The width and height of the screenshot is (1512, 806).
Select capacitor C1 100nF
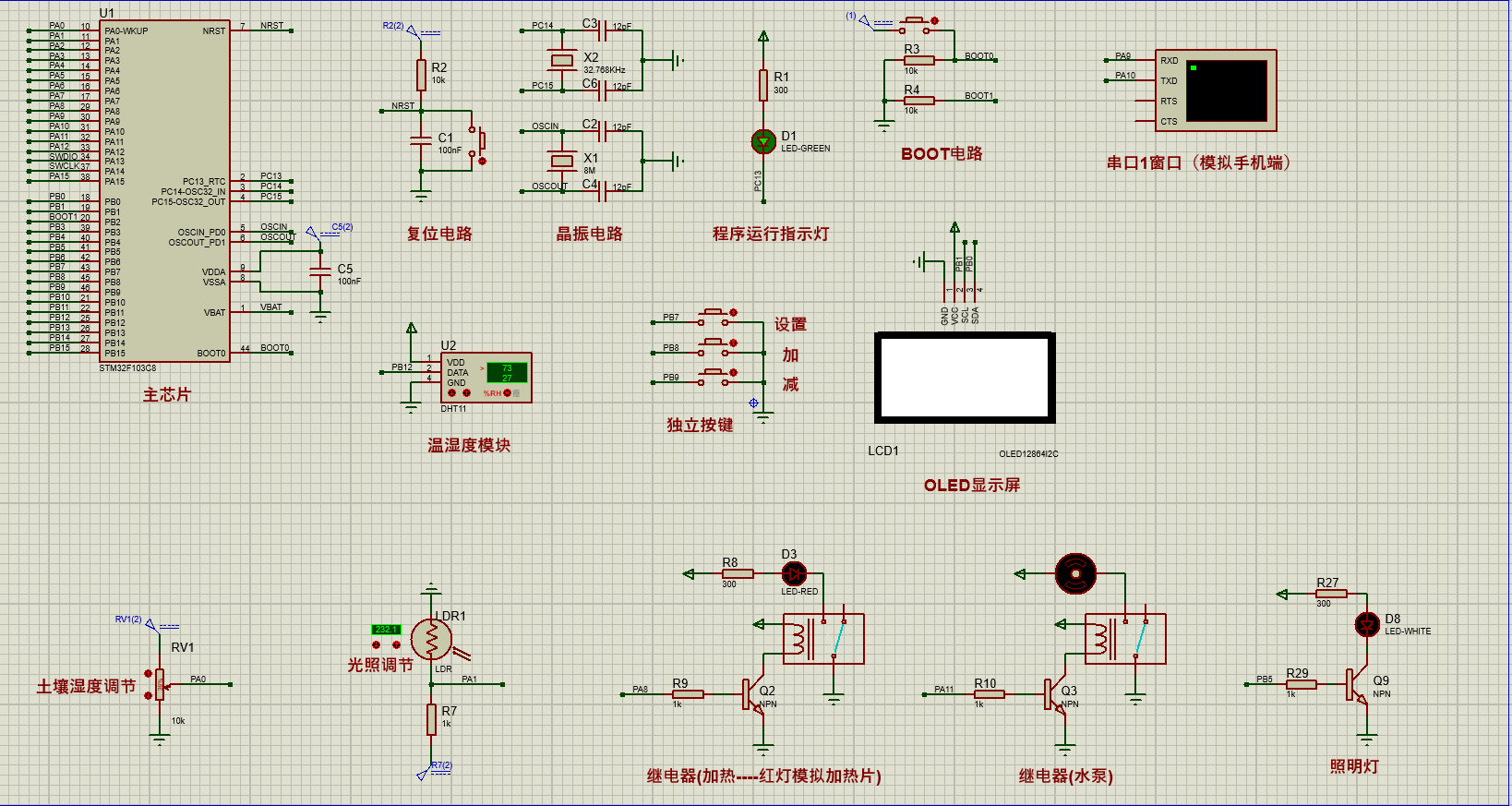pyautogui.click(x=421, y=139)
